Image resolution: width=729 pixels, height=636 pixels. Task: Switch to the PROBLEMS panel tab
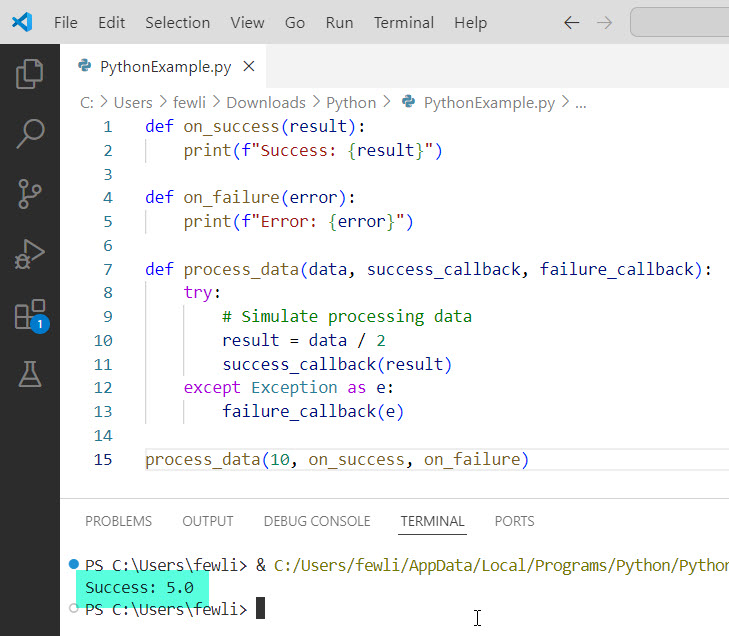(x=119, y=521)
